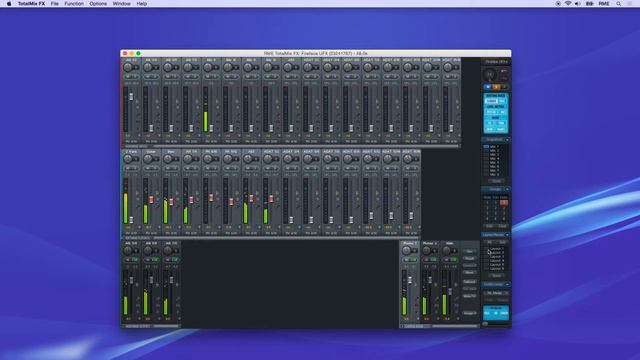
Task: Click the Main output fader handle
Action: [x=450, y=291]
